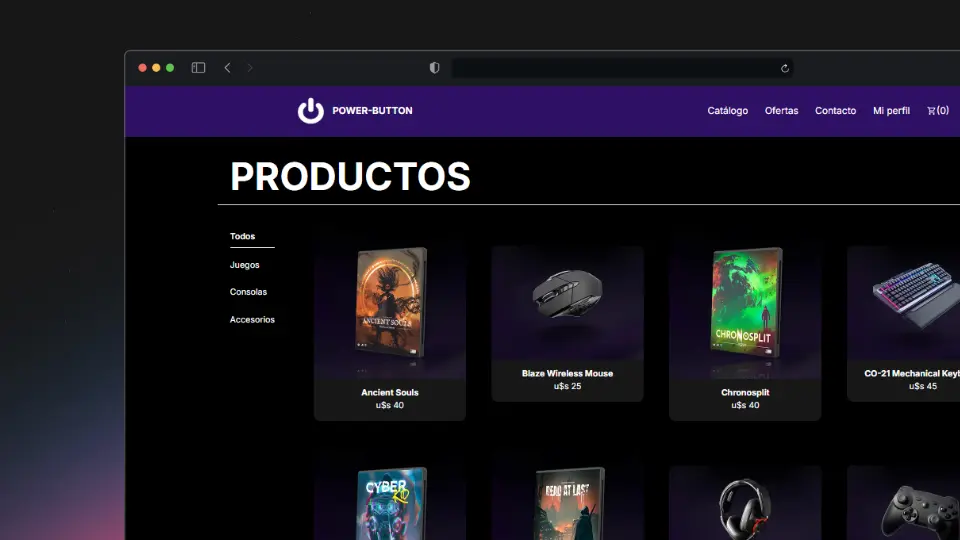Filter products by Consolas
Screen dimensions: 960x540
point(248,292)
